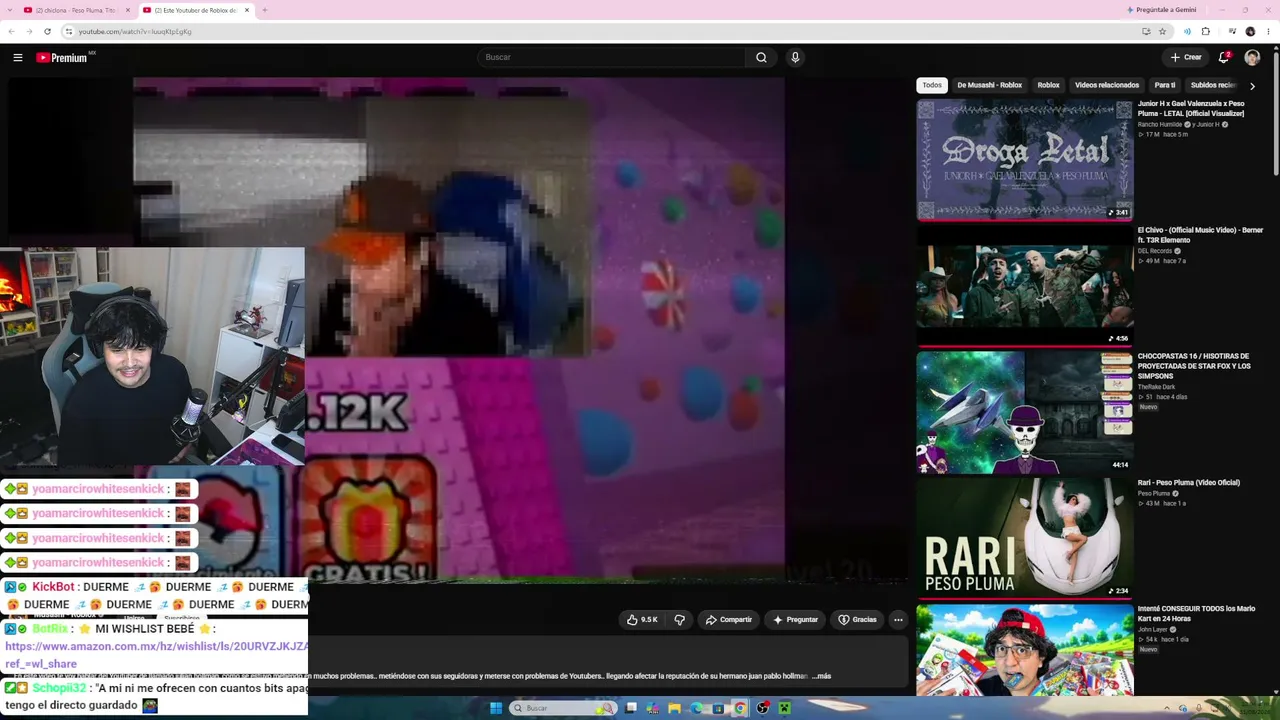Open the YouTube guide hamburger menu
Image resolution: width=1280 pixels, height=720 pixels.
tap(17, 58)
